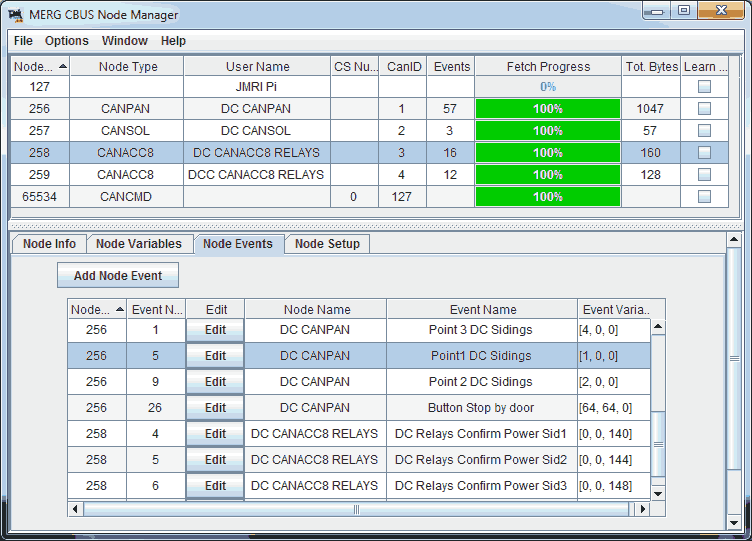
Task: Select the DCC CANACC8 RELAYS row
Action: coord(369,175)
